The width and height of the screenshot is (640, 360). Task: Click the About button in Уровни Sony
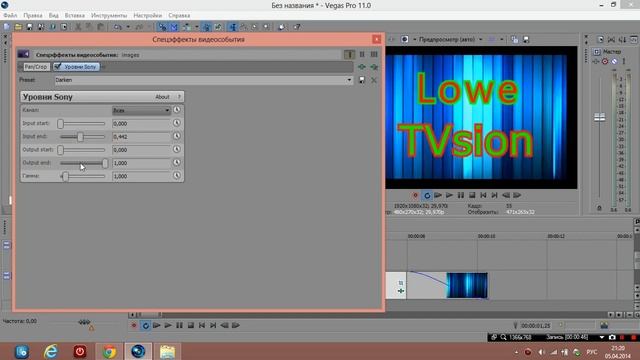pyautogui.click(x=162, y=97)
